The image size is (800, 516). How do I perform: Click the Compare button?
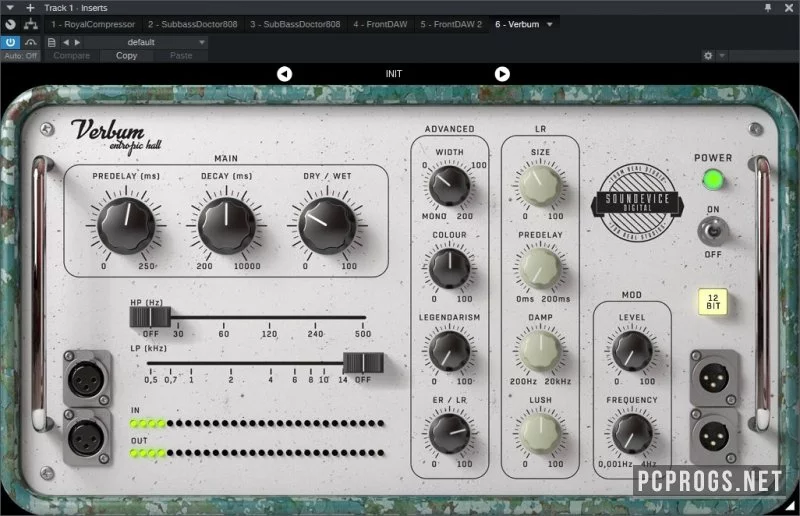(71, 56)
